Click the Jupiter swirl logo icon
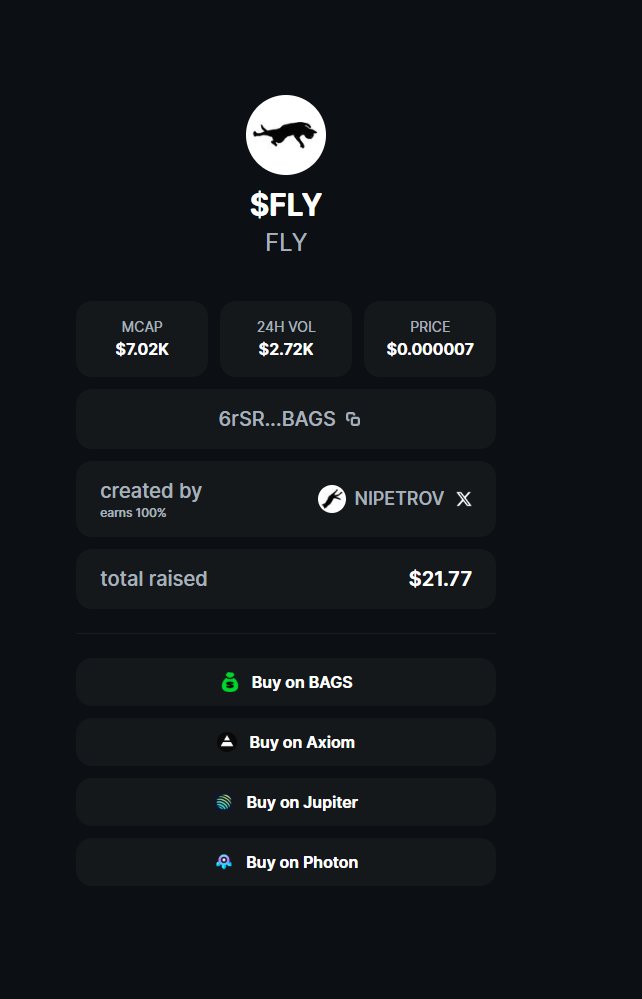This screenshot has height=999, width=642. (224, 802)
